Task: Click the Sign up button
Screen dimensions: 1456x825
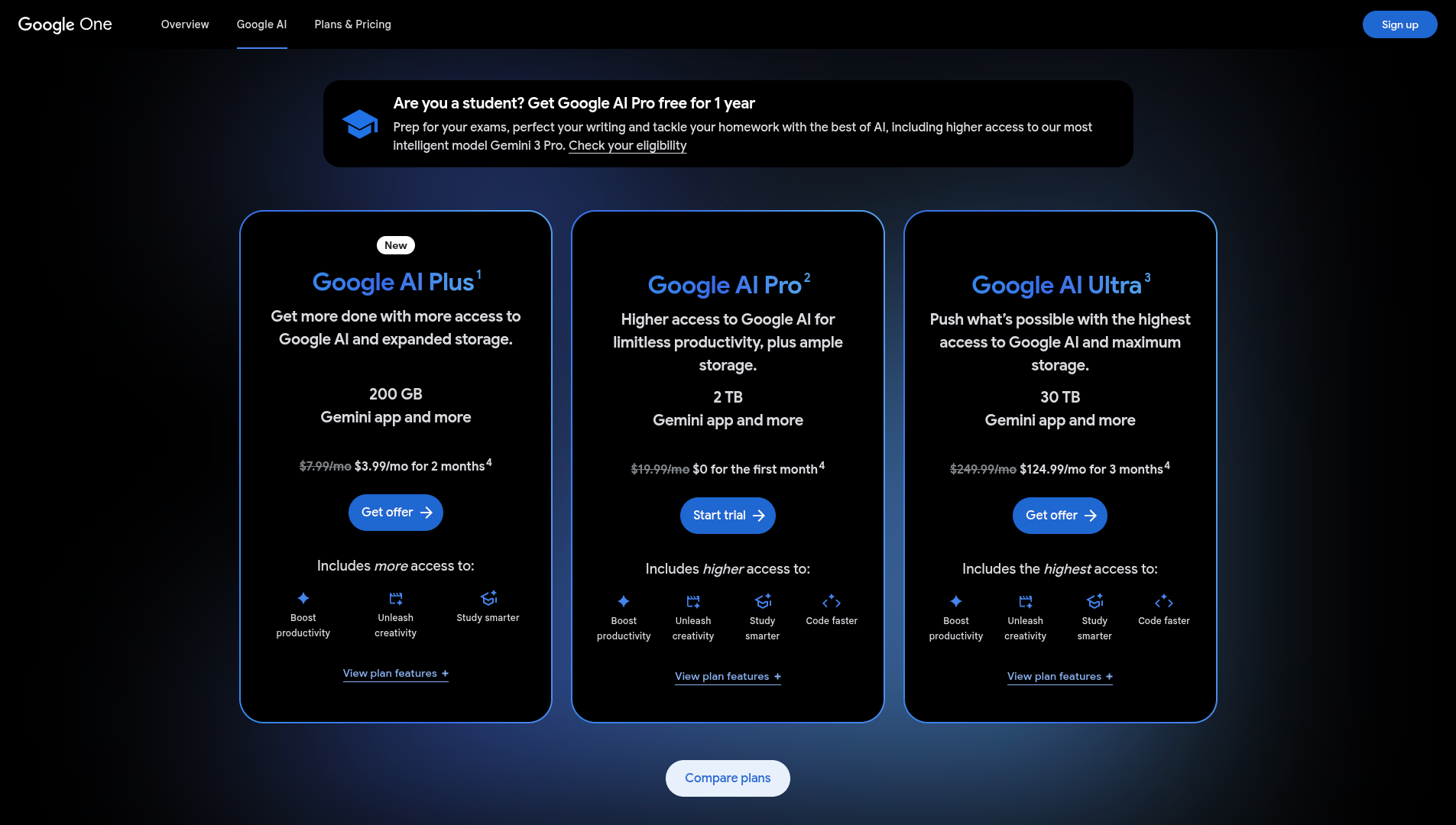Action: [1399, 24]
